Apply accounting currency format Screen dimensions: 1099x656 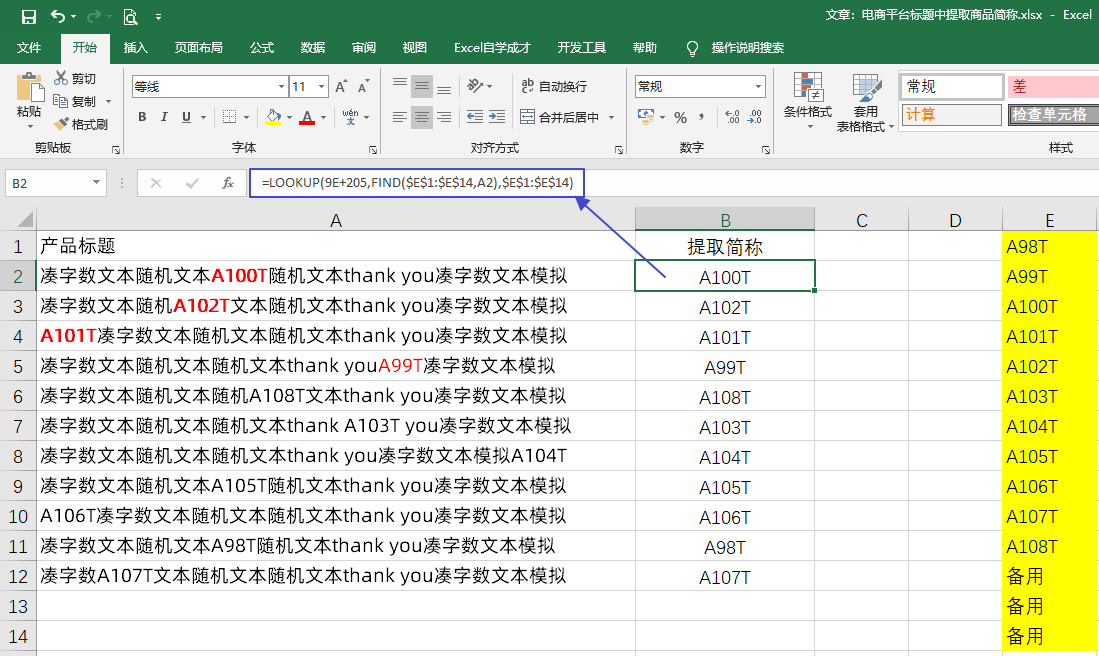pos(646,117)
